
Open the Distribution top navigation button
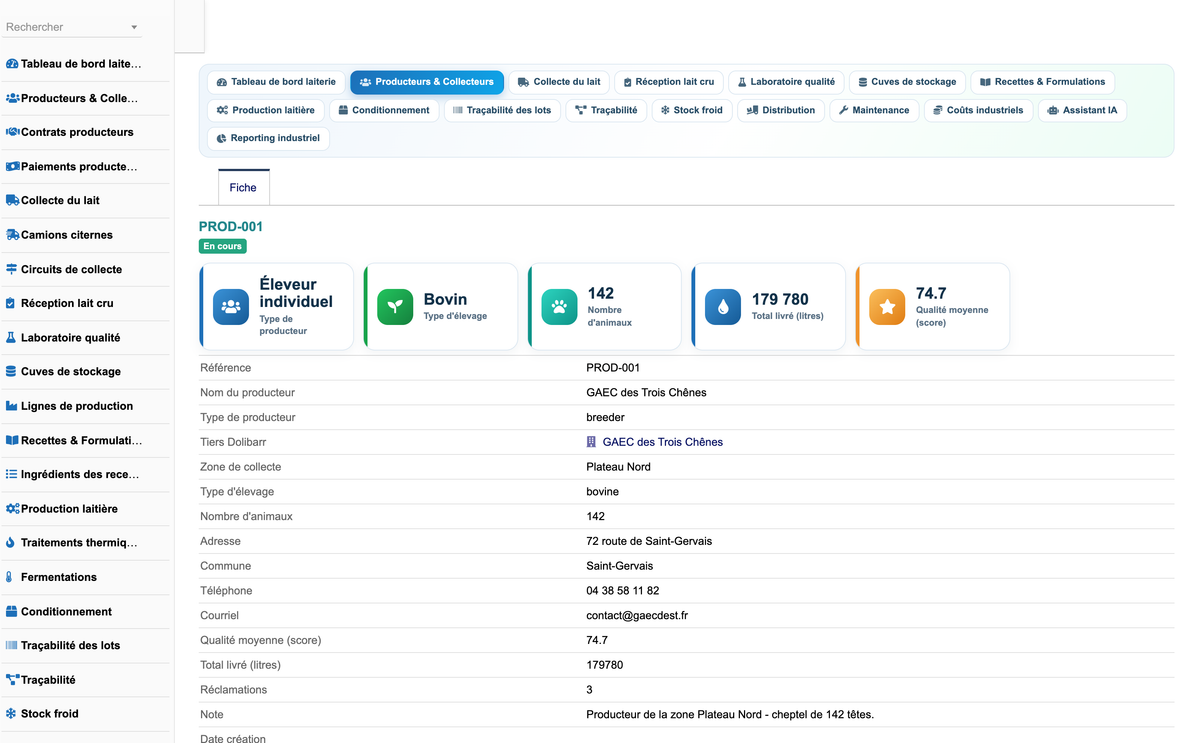click(781, 110)
